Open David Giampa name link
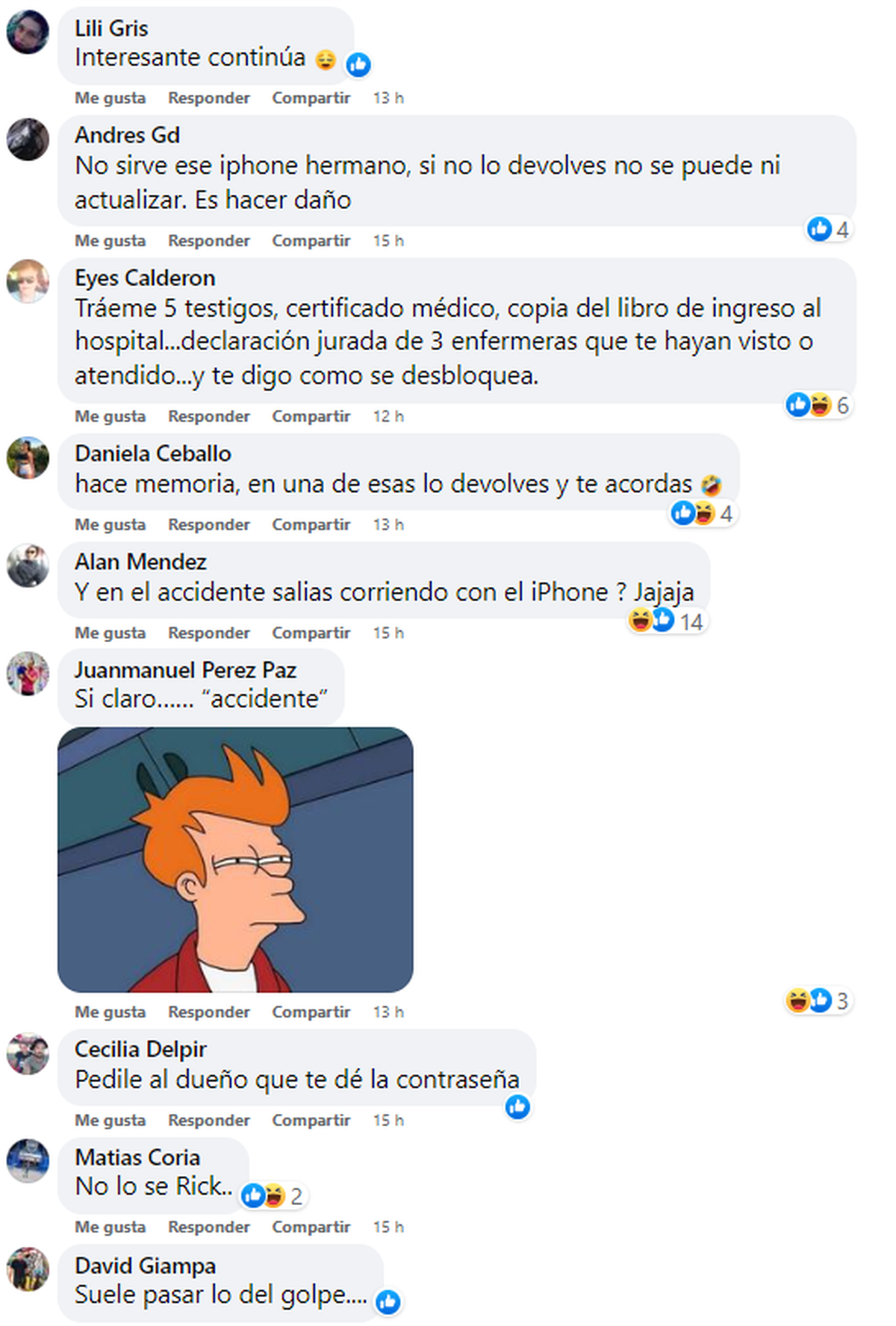896x1326 pixels. [145, 1266]
